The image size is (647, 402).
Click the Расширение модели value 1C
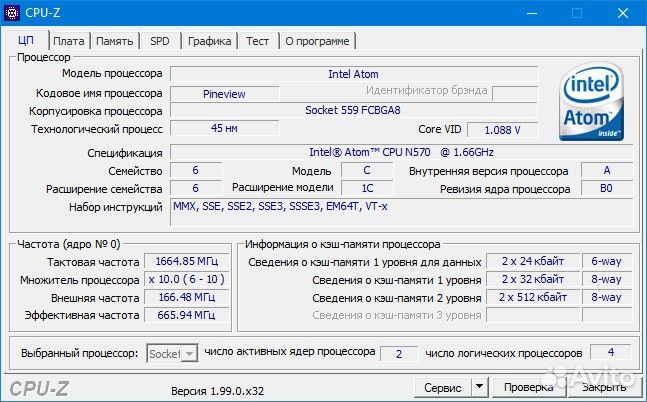(366, 188)
